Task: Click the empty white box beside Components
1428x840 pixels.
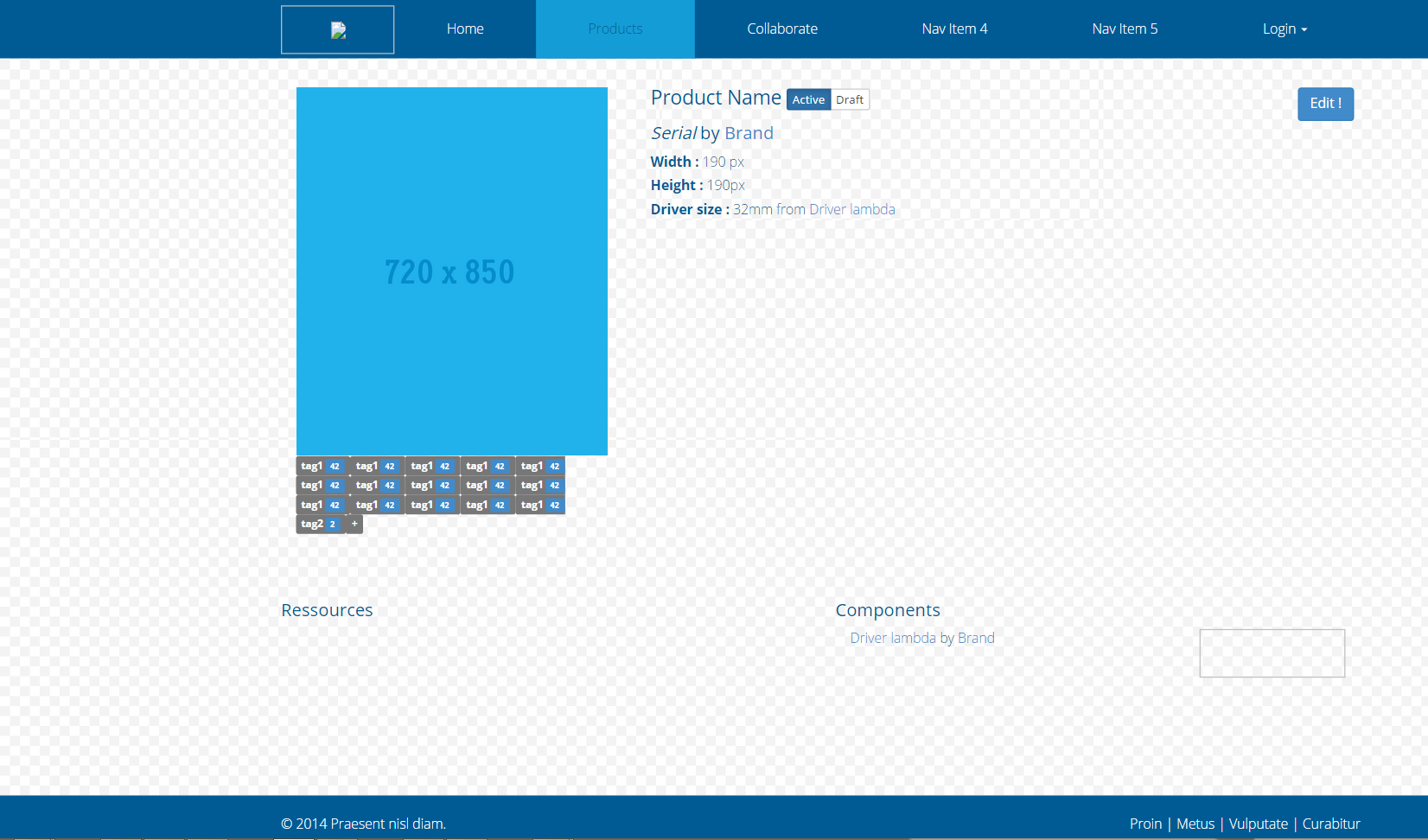Action: [1272, 653]
